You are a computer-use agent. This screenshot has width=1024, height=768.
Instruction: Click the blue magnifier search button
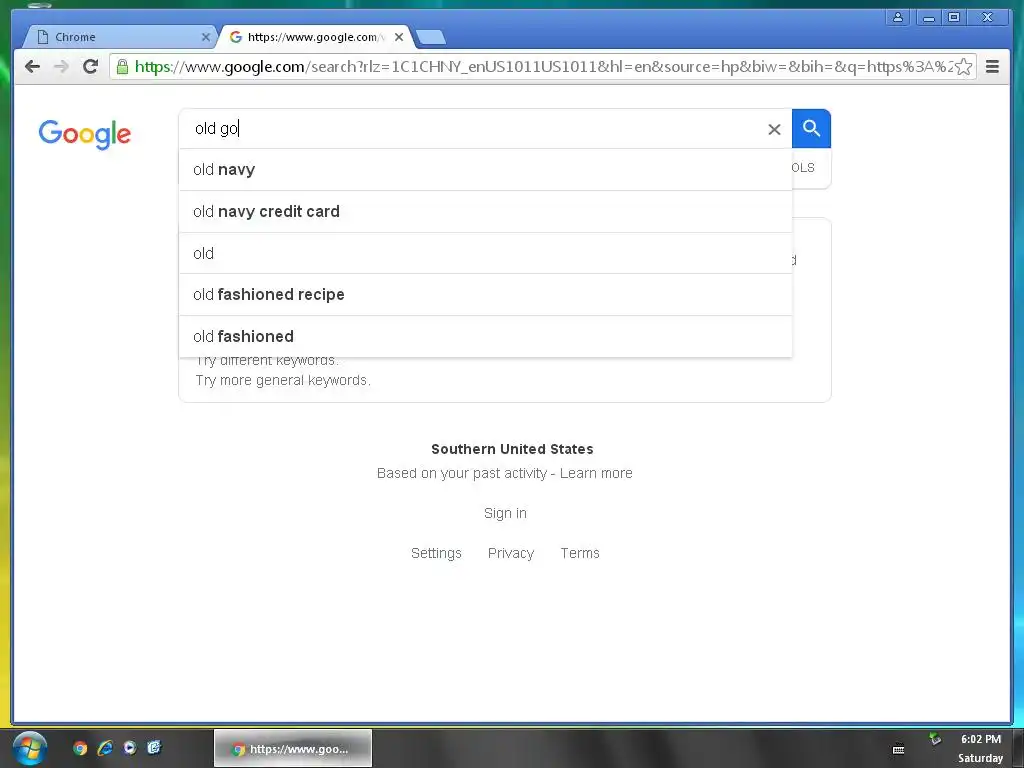[811, 129]
